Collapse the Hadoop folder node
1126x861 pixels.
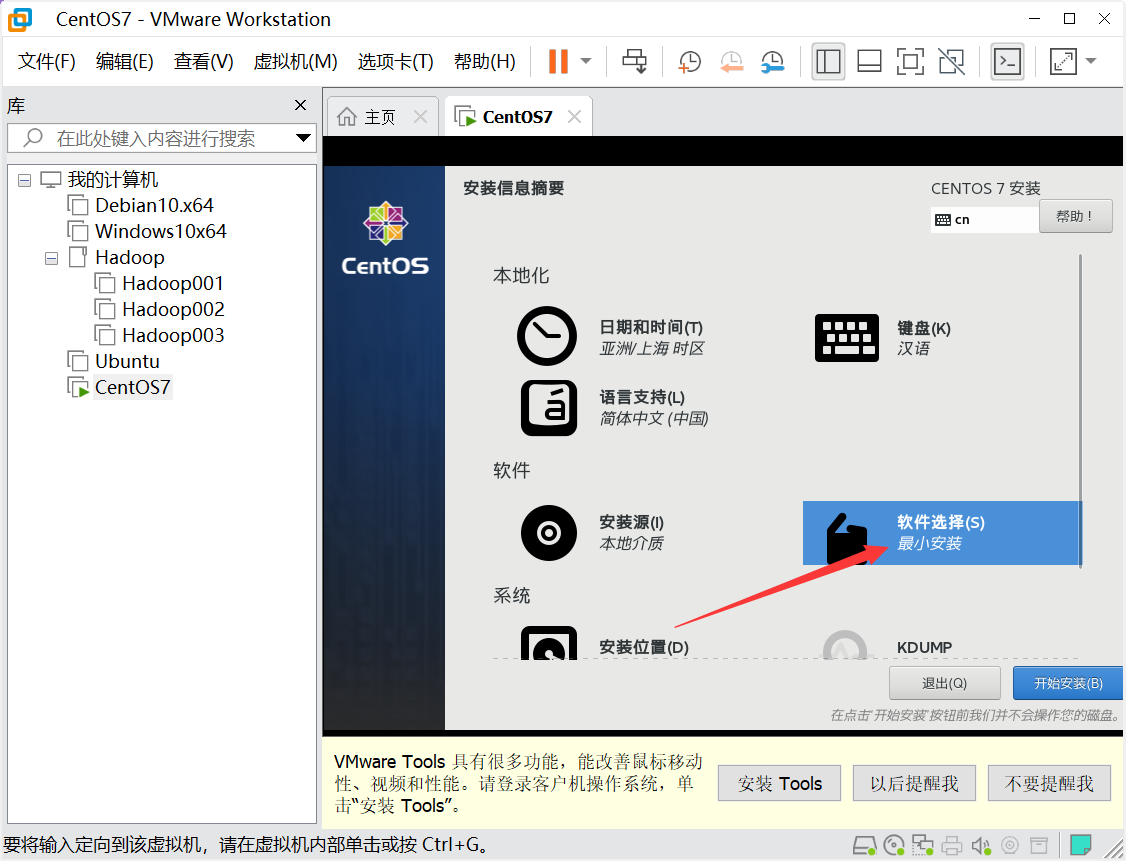(x=51, y=258)
